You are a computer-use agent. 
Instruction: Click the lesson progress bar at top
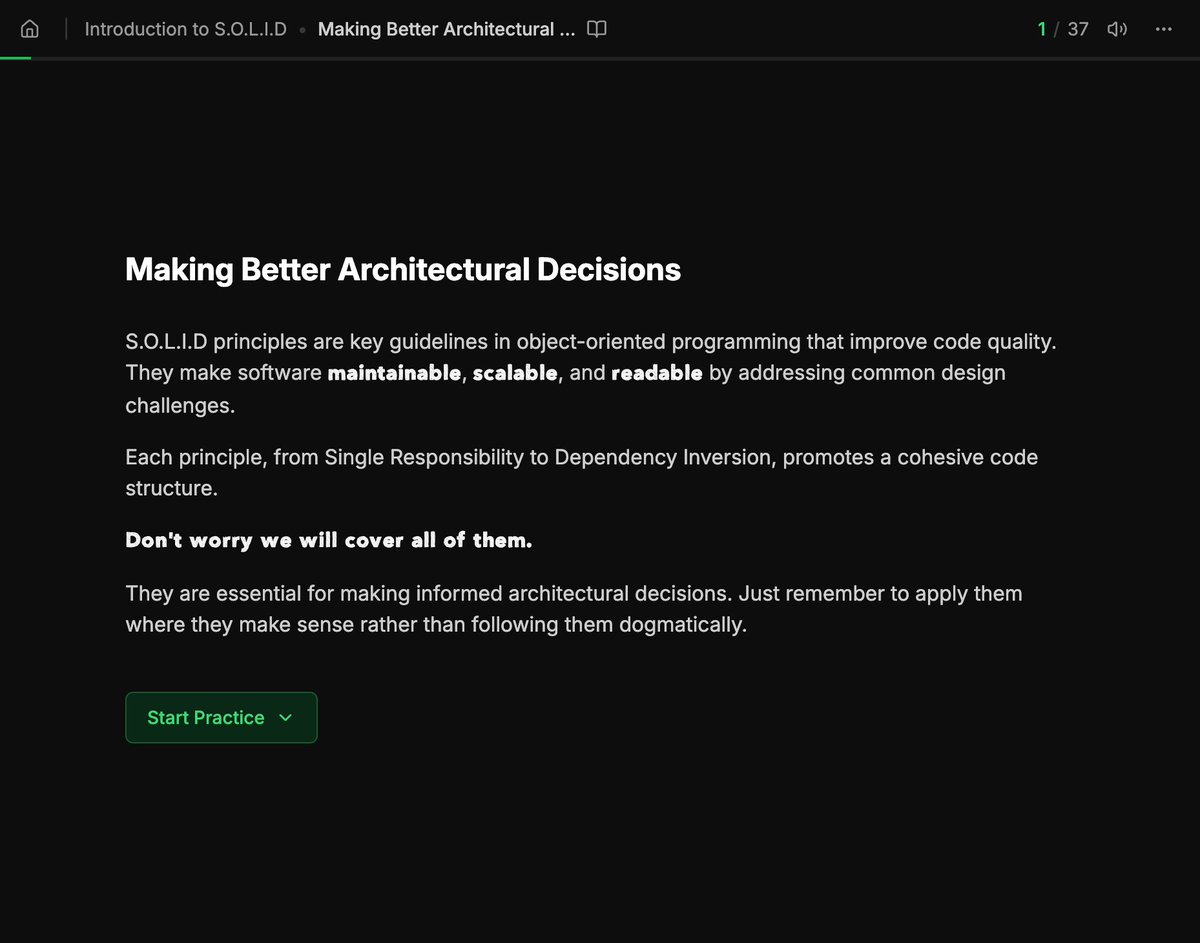tap(600, 58)
